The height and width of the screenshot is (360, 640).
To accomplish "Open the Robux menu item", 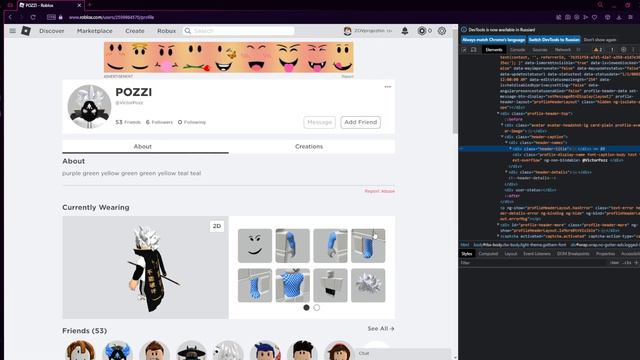I will [x=167, y=31].
